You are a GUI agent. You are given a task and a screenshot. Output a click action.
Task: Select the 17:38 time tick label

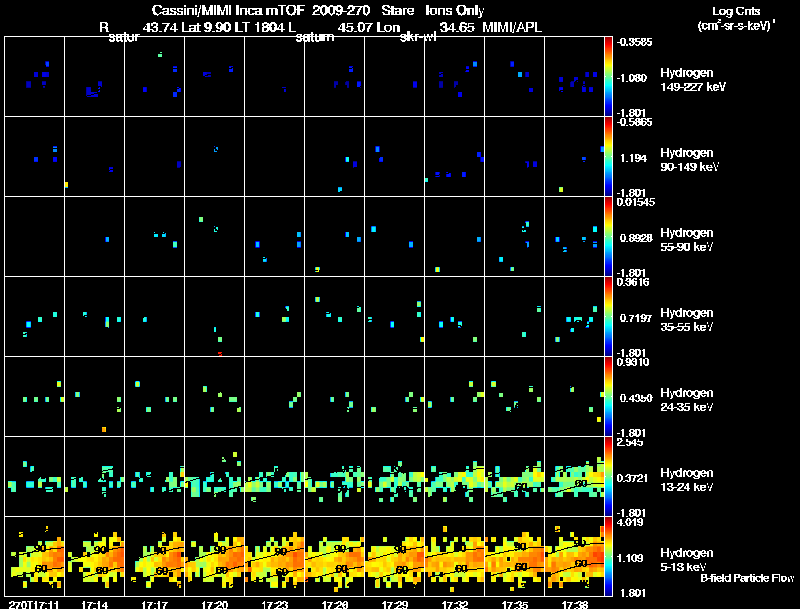click(575, 603)
